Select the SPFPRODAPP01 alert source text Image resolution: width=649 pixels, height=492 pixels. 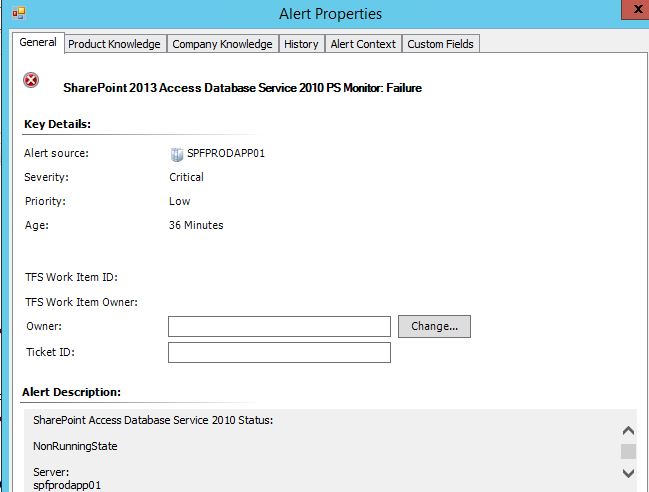click(x=226, y=153)
